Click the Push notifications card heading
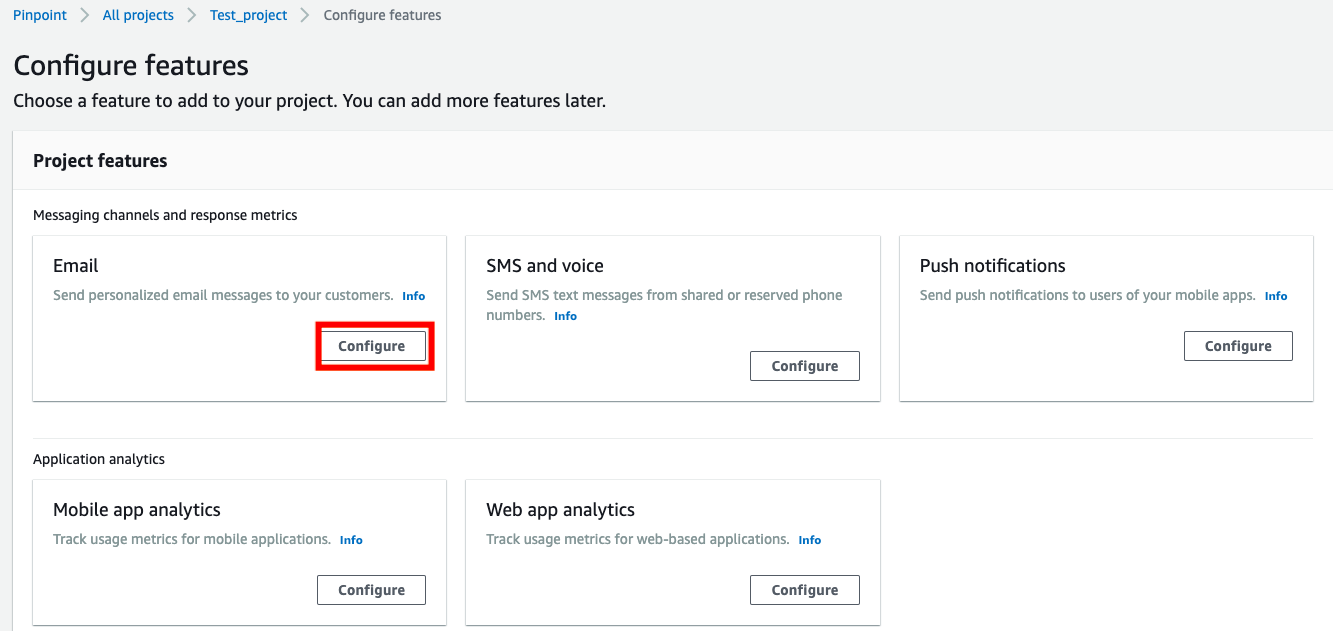Image resolution: width=1333 pixels, height=631 pixels. point(992,266)
